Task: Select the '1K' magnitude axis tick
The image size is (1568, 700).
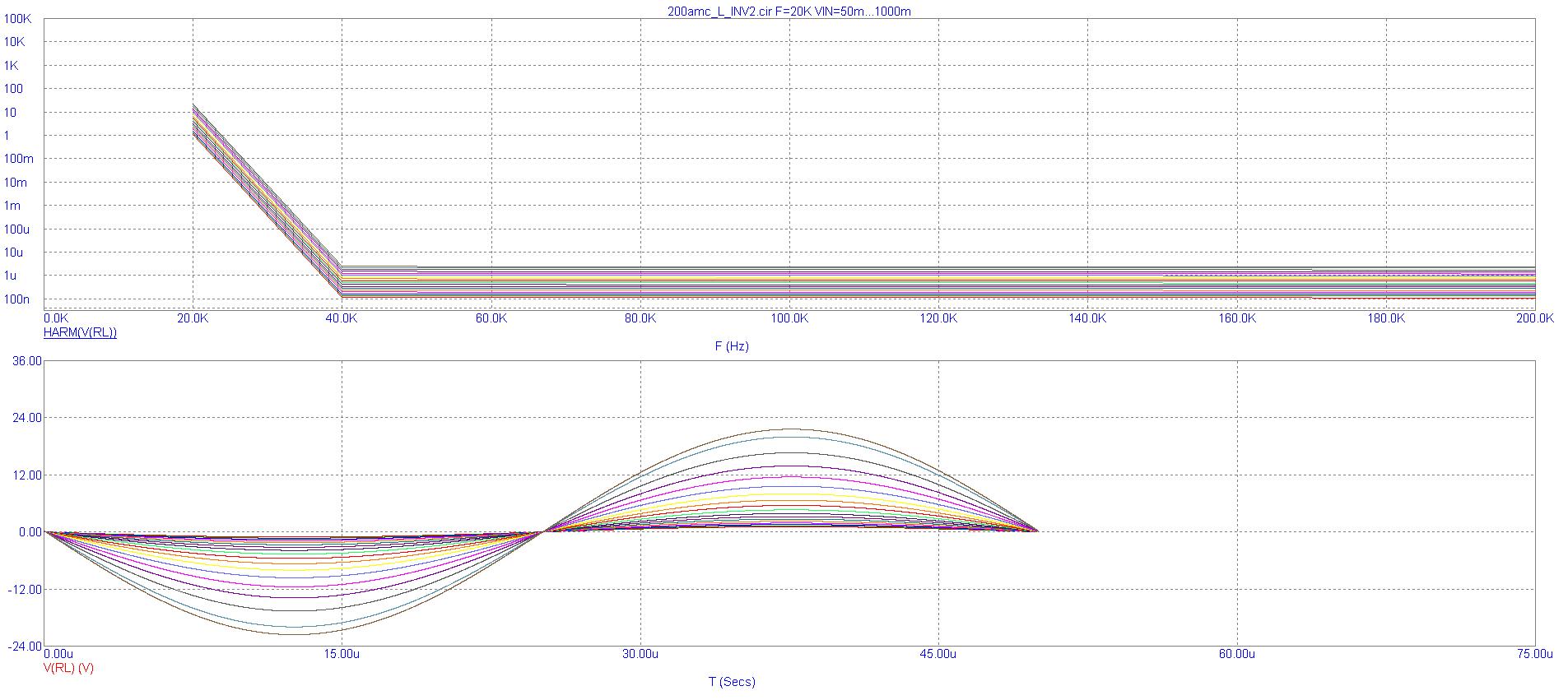Action: [12, 65]
